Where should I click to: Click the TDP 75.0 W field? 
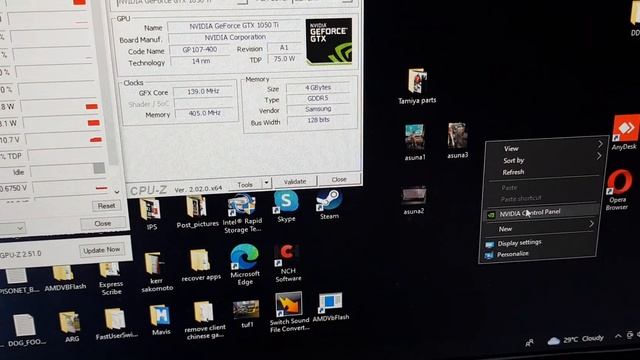[x=284, y=59]
